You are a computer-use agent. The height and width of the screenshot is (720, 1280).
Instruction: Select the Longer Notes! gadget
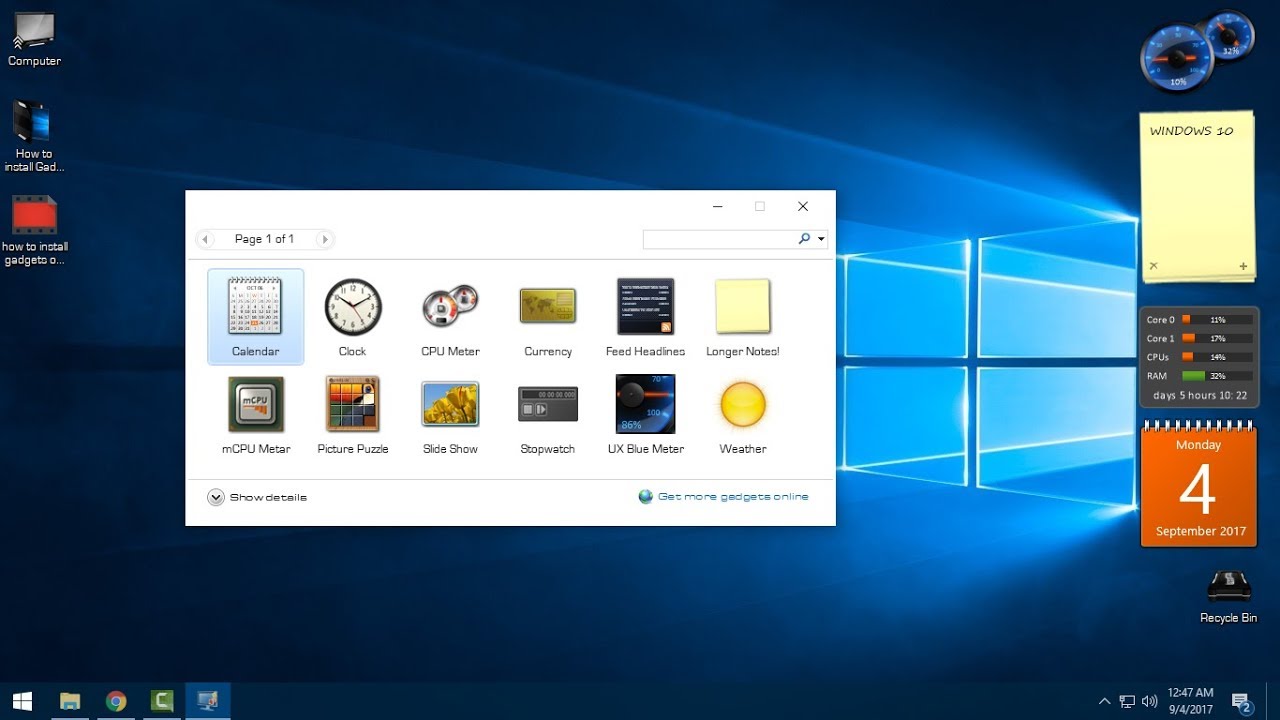(742, 316)
